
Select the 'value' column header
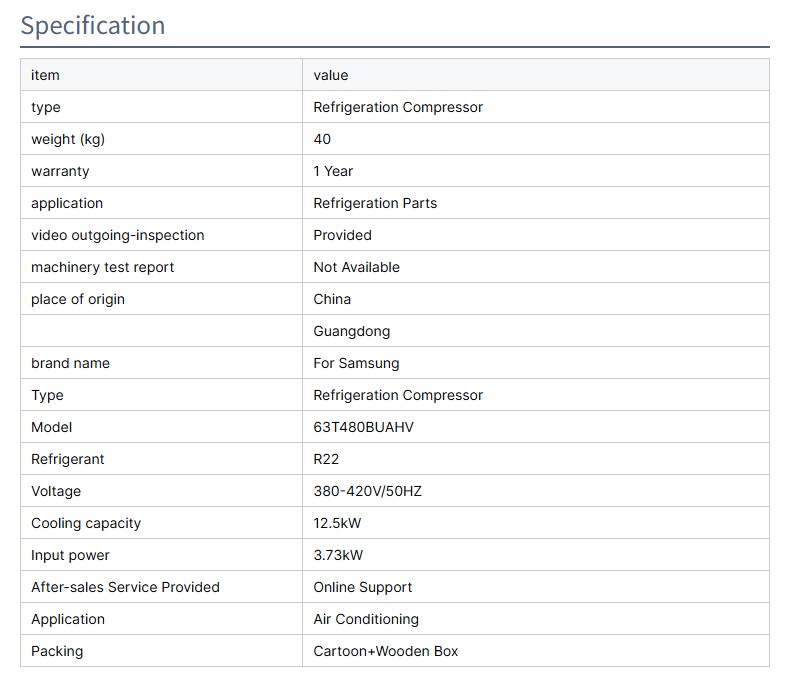331,75
